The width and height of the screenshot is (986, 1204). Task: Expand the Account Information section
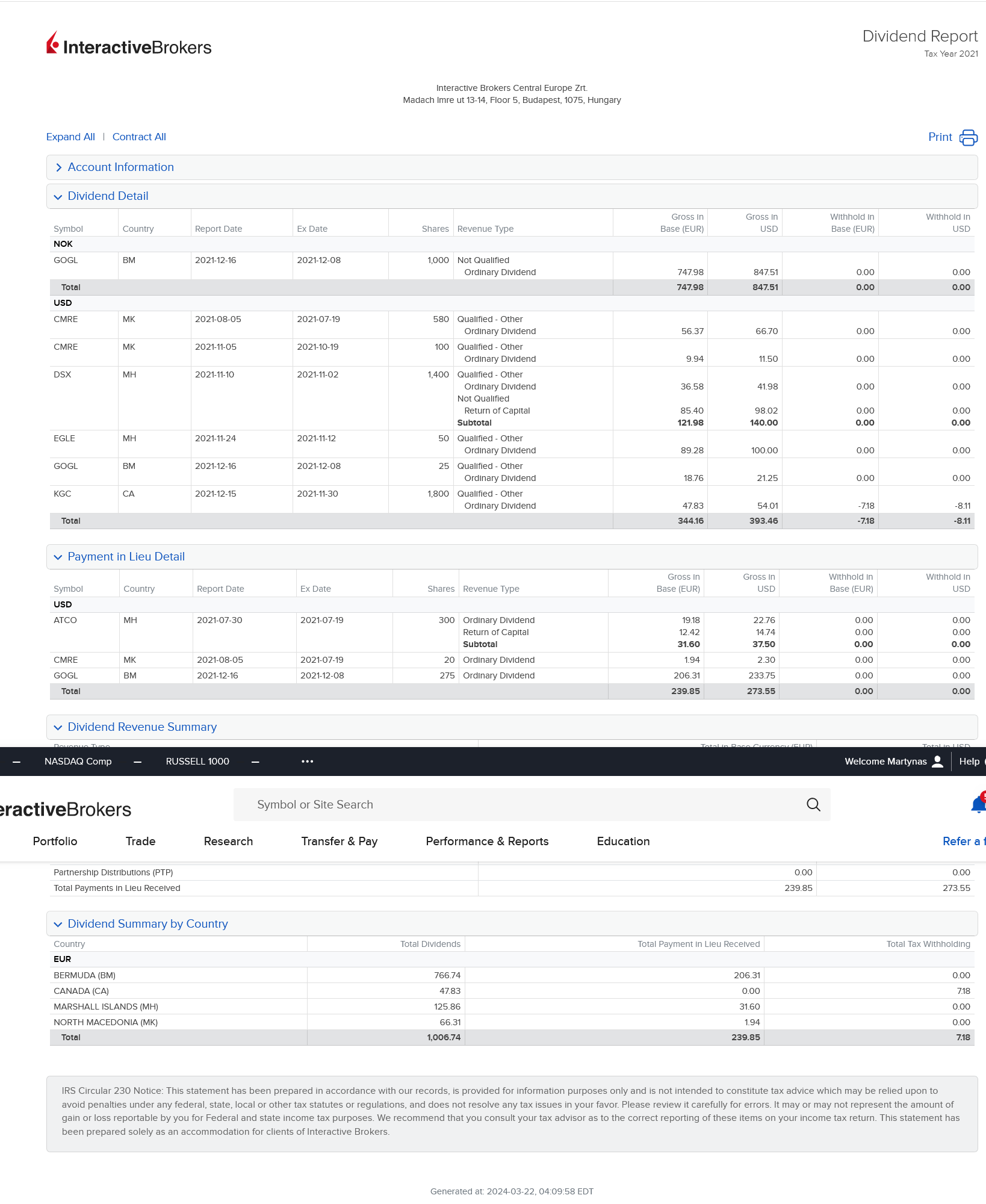(512, 167)
